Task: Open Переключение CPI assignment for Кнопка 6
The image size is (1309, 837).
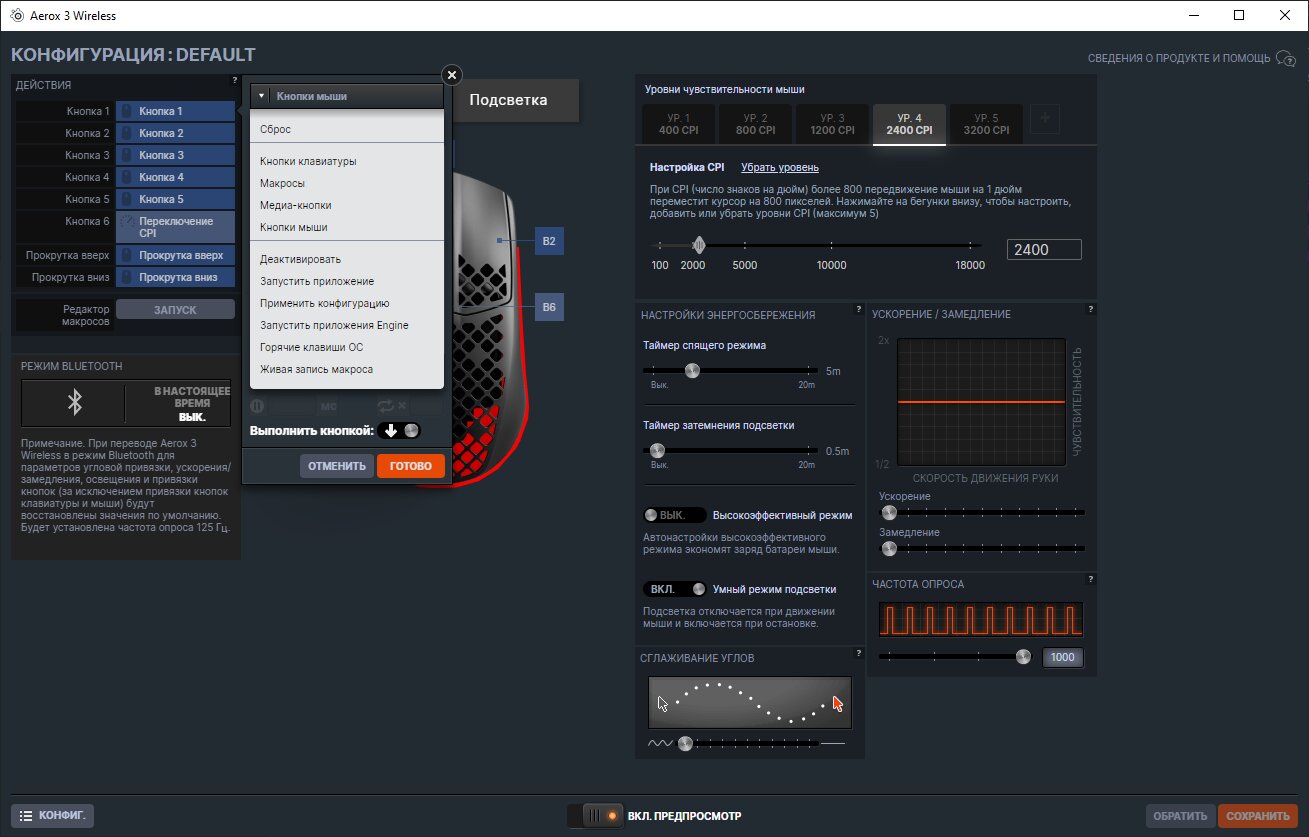Action: 175,227
